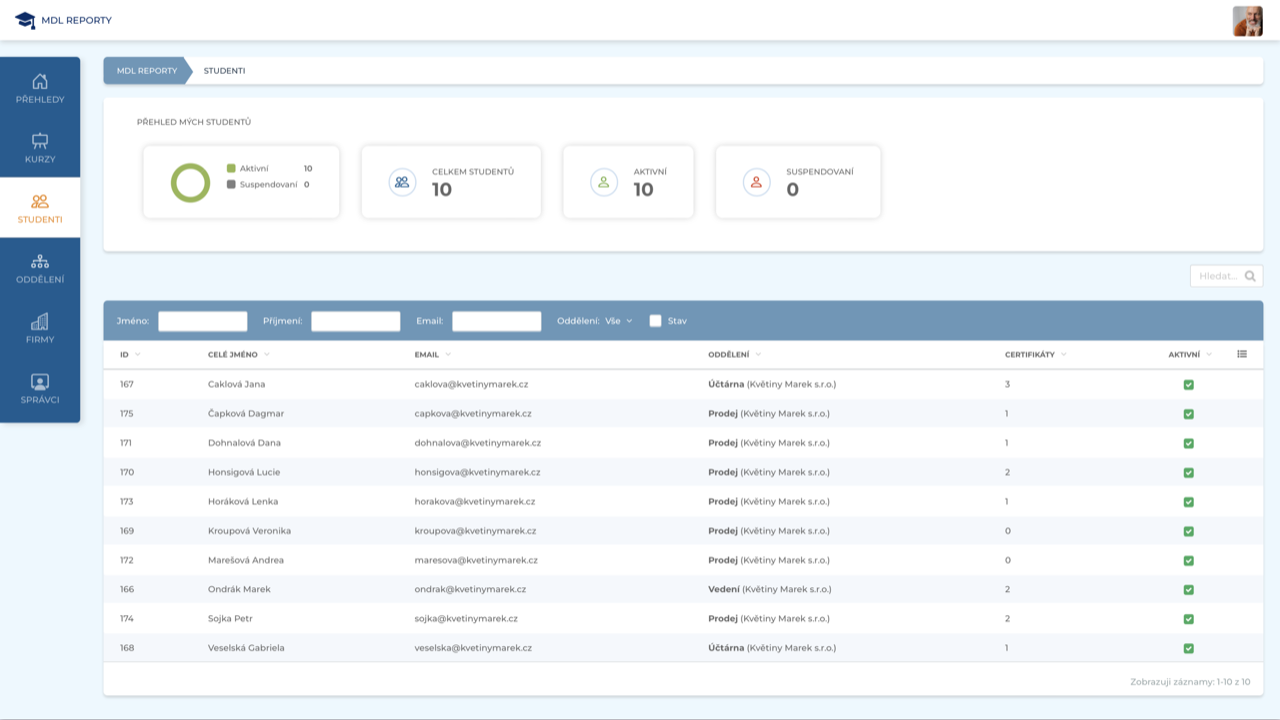Image resolution: width=1280 pixels, height=720 pixels.
Task: Open Oddělení hierarchy icon in sidebar
Action: tap(40, 262)
